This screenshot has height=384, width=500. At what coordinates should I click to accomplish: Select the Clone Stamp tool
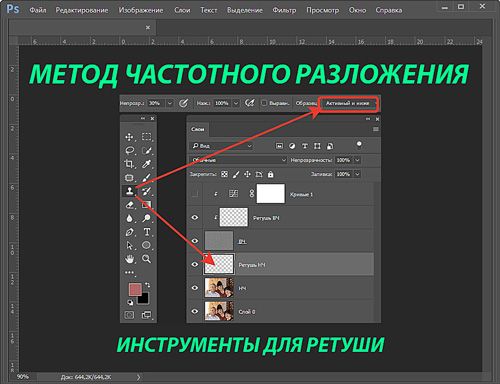[x=129, y=191]
